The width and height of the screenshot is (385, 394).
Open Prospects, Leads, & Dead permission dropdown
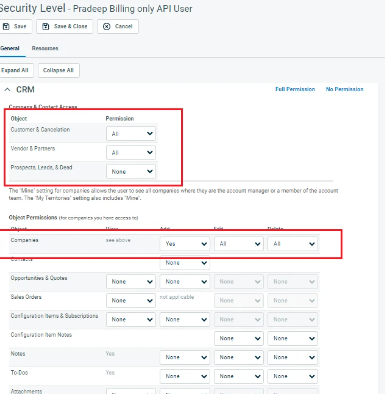coord(131,171)
